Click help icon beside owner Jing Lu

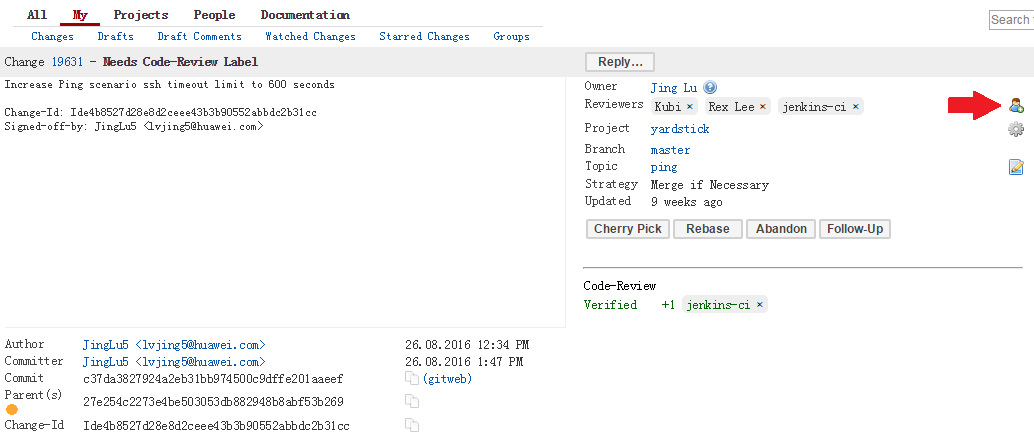(x=710, y=88)
